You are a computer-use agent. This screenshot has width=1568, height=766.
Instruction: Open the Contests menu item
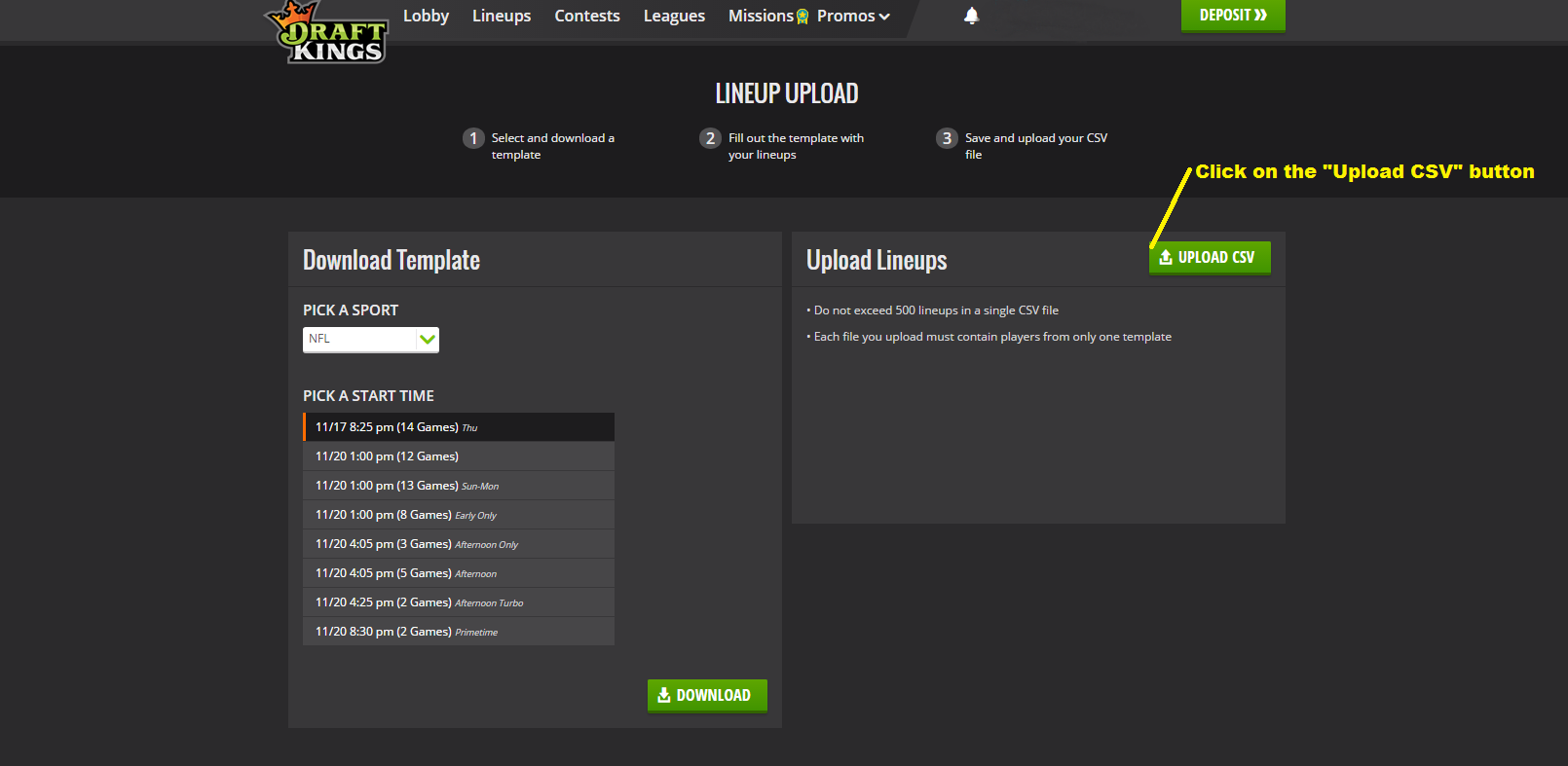click(x=587, y=16)
